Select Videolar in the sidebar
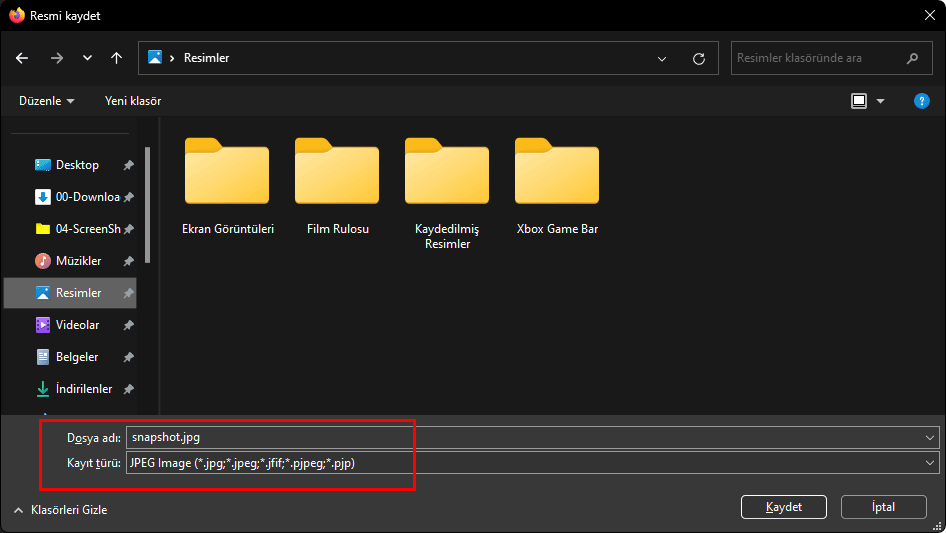 [69, 325]
